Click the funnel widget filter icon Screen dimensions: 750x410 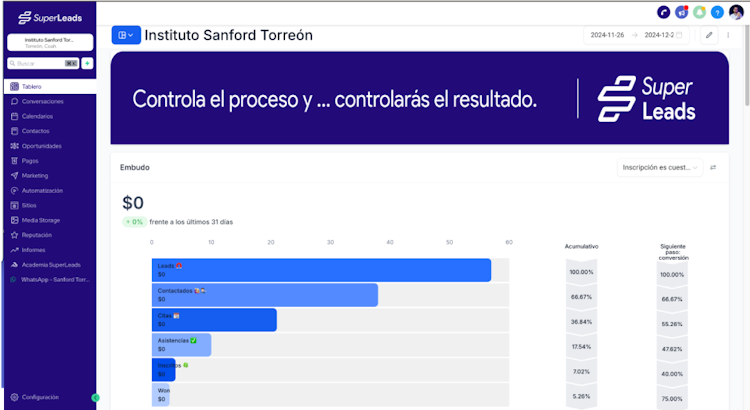pos(713,167)
